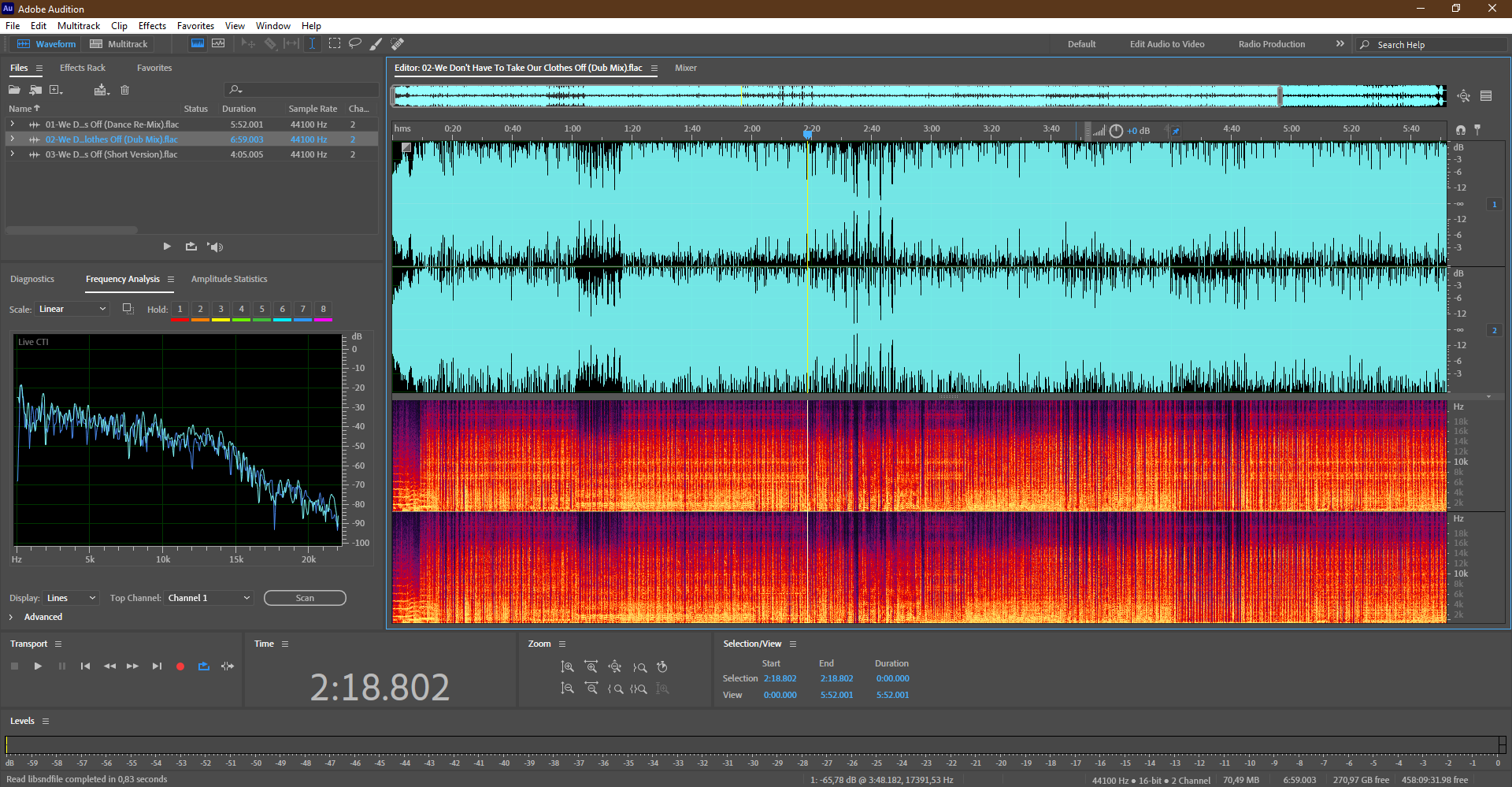Open the Effects menu
This screenshot has height=787, width=1512.
coord(152,26)
